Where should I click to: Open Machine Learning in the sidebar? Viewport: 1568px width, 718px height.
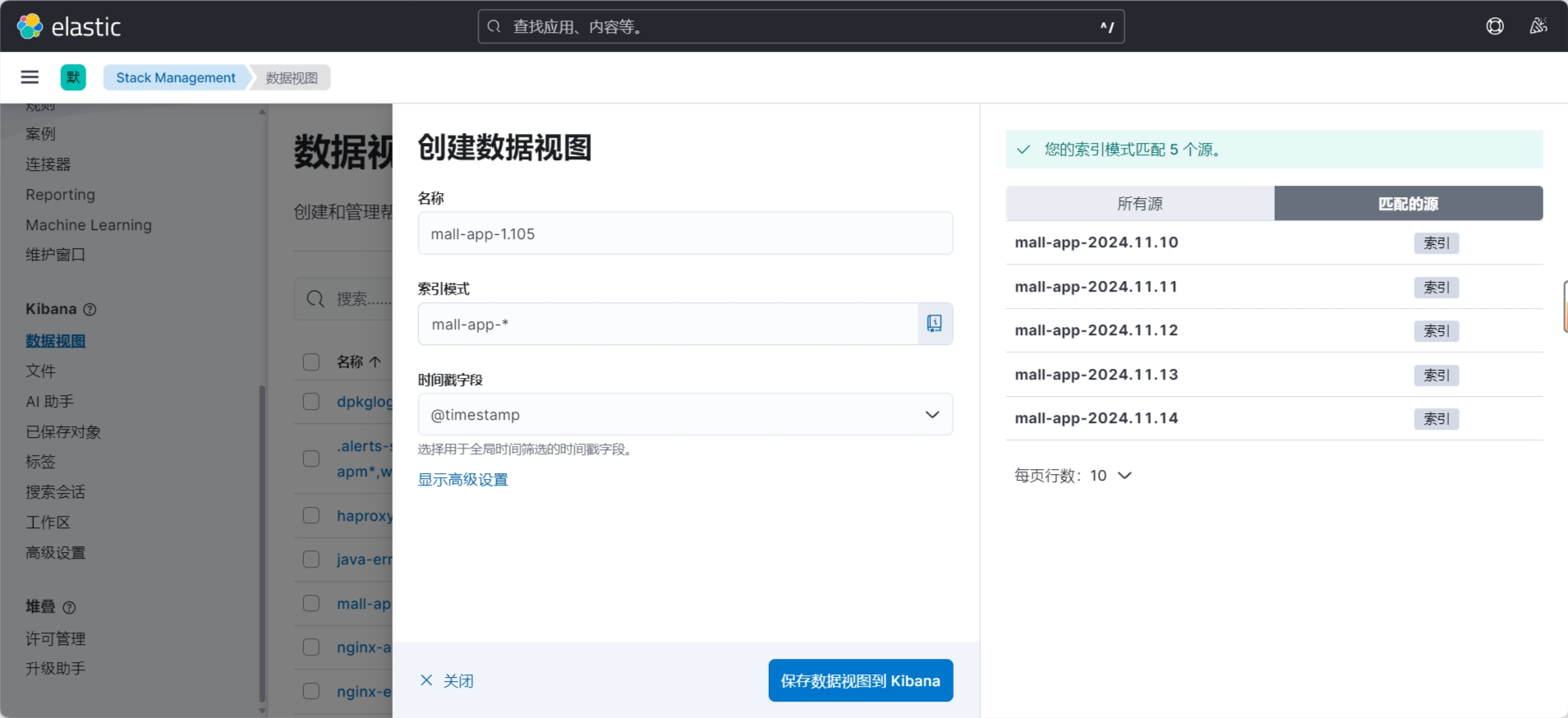point(89,225)
